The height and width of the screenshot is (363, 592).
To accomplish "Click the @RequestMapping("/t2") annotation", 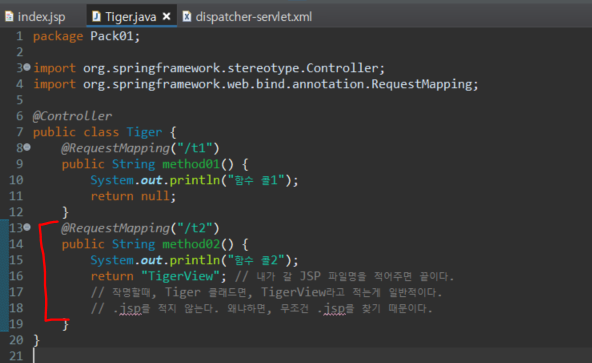I will 140,228.
